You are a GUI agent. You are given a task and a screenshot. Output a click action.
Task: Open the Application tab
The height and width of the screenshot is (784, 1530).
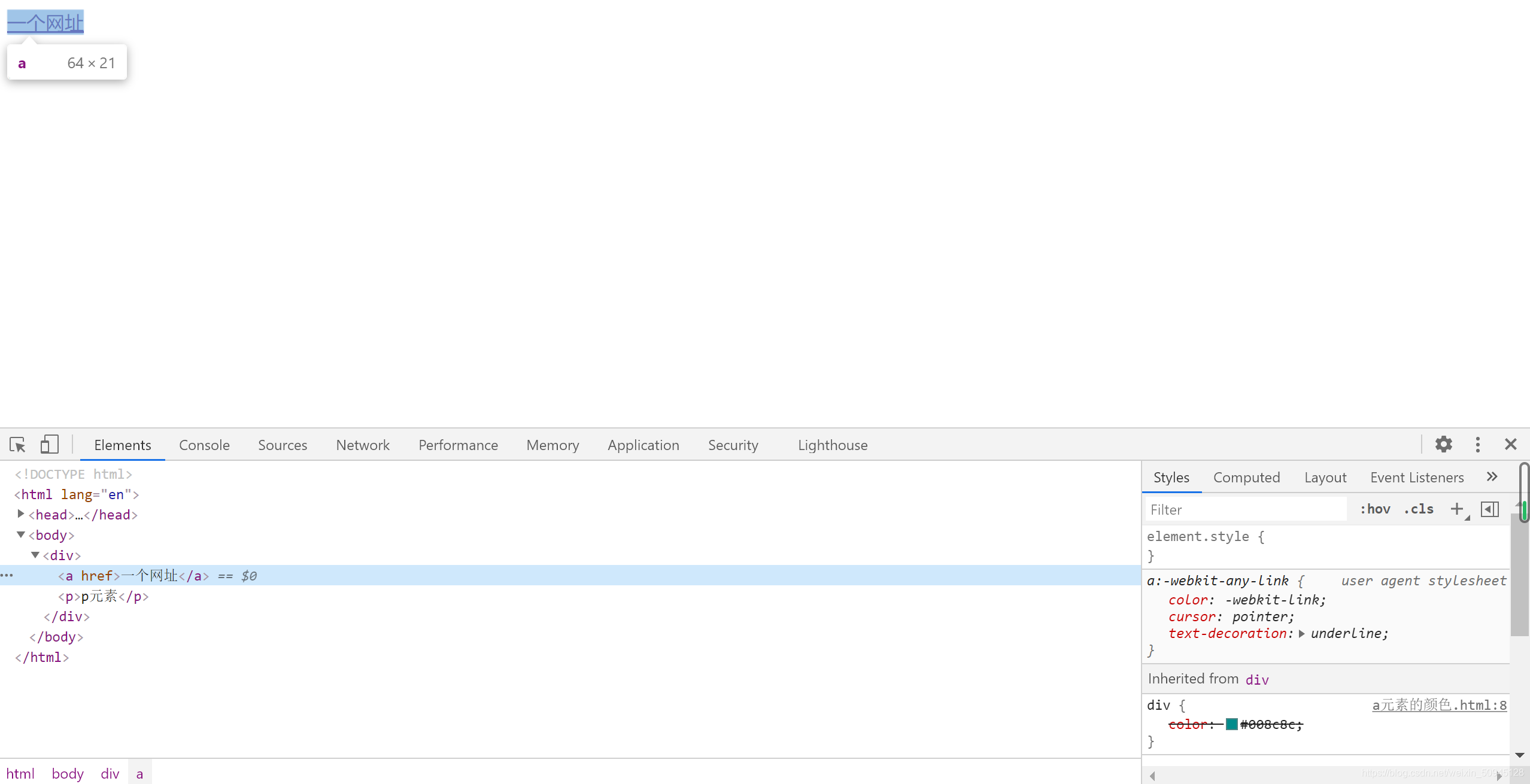click(x=643, y=445)
